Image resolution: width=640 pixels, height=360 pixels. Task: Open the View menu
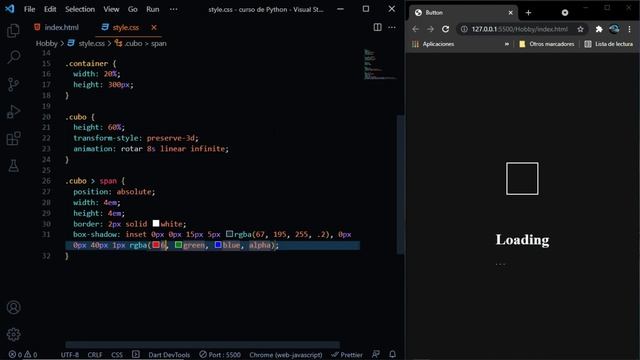point(111,9)
